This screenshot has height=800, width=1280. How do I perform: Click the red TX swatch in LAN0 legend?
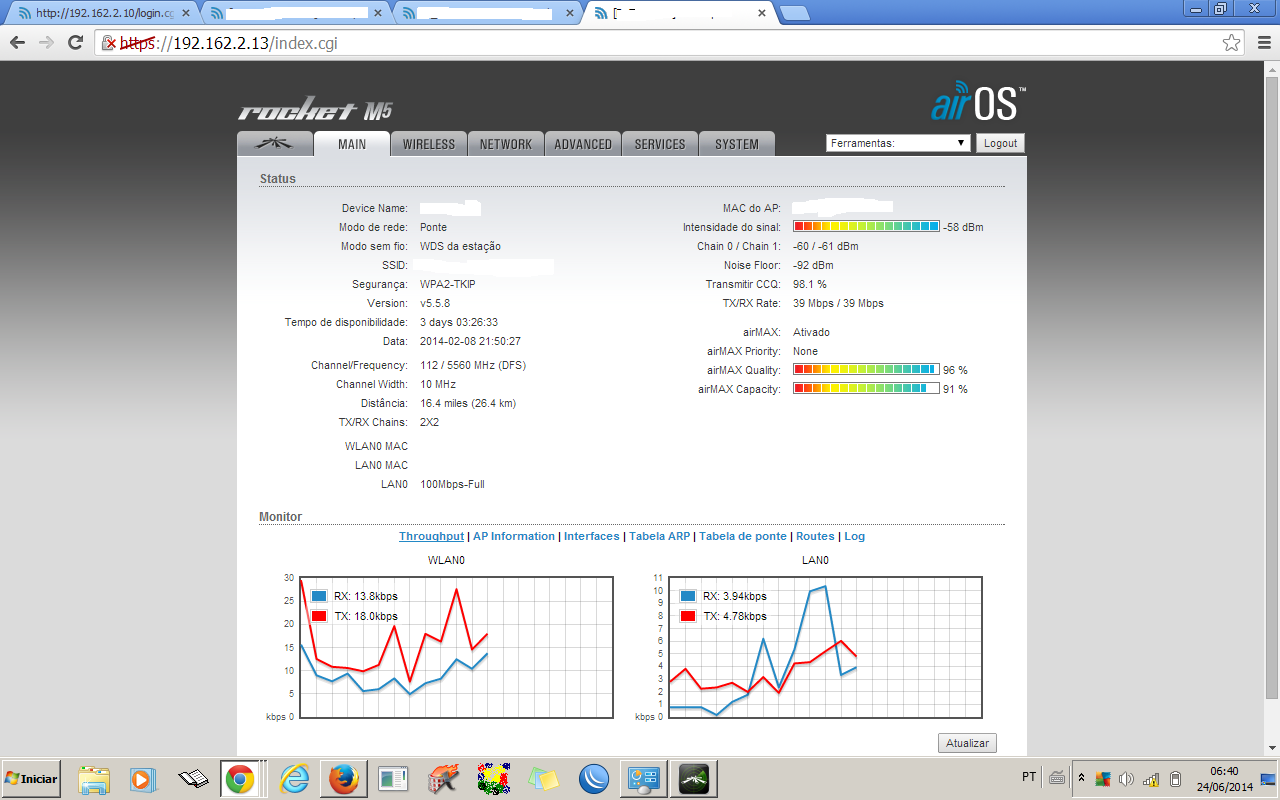pos(688,616)
